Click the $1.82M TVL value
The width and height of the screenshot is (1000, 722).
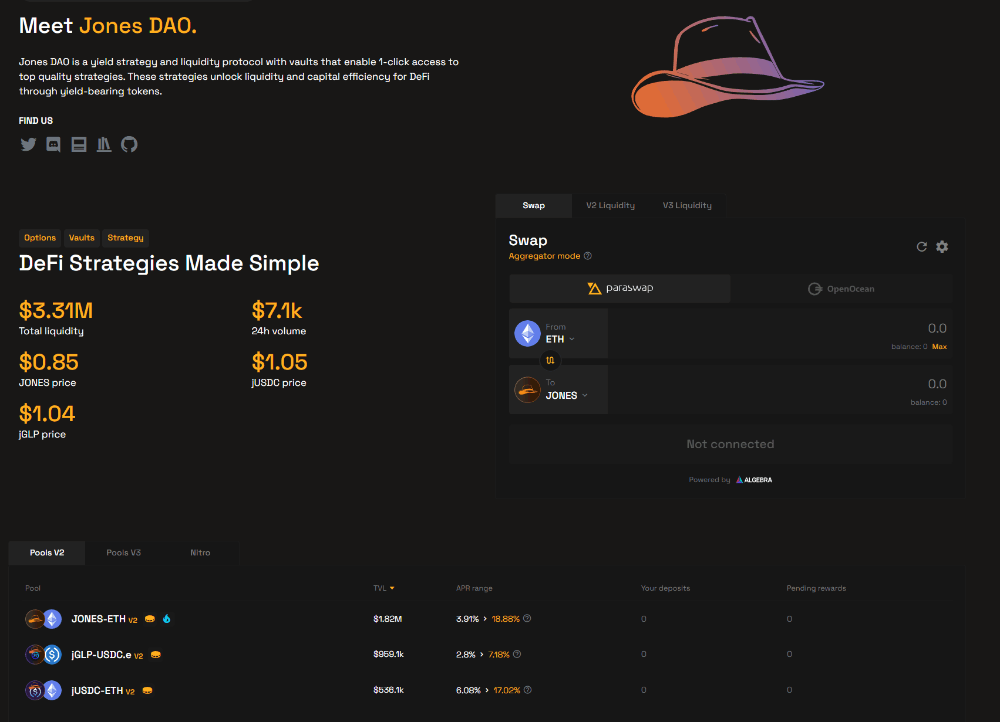(x=388, y=619)
